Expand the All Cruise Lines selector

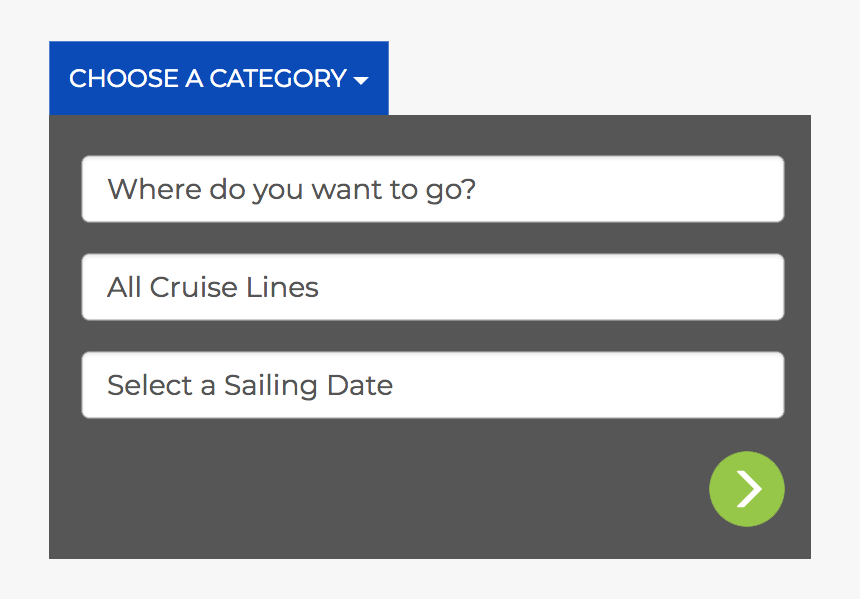pyautogui.click(x=432, y=287)
